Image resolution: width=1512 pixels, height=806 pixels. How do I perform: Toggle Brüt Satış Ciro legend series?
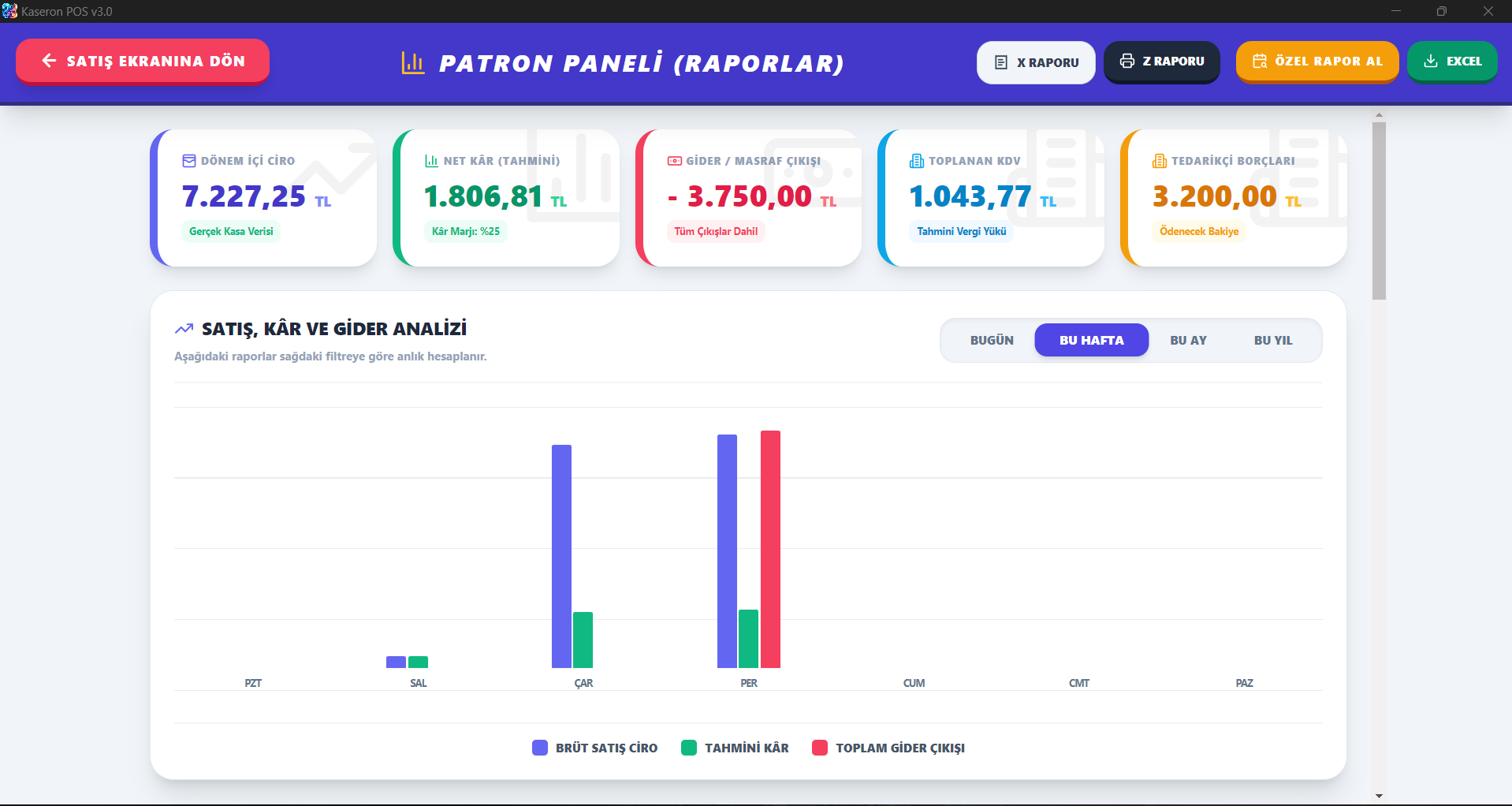(595, 748)
